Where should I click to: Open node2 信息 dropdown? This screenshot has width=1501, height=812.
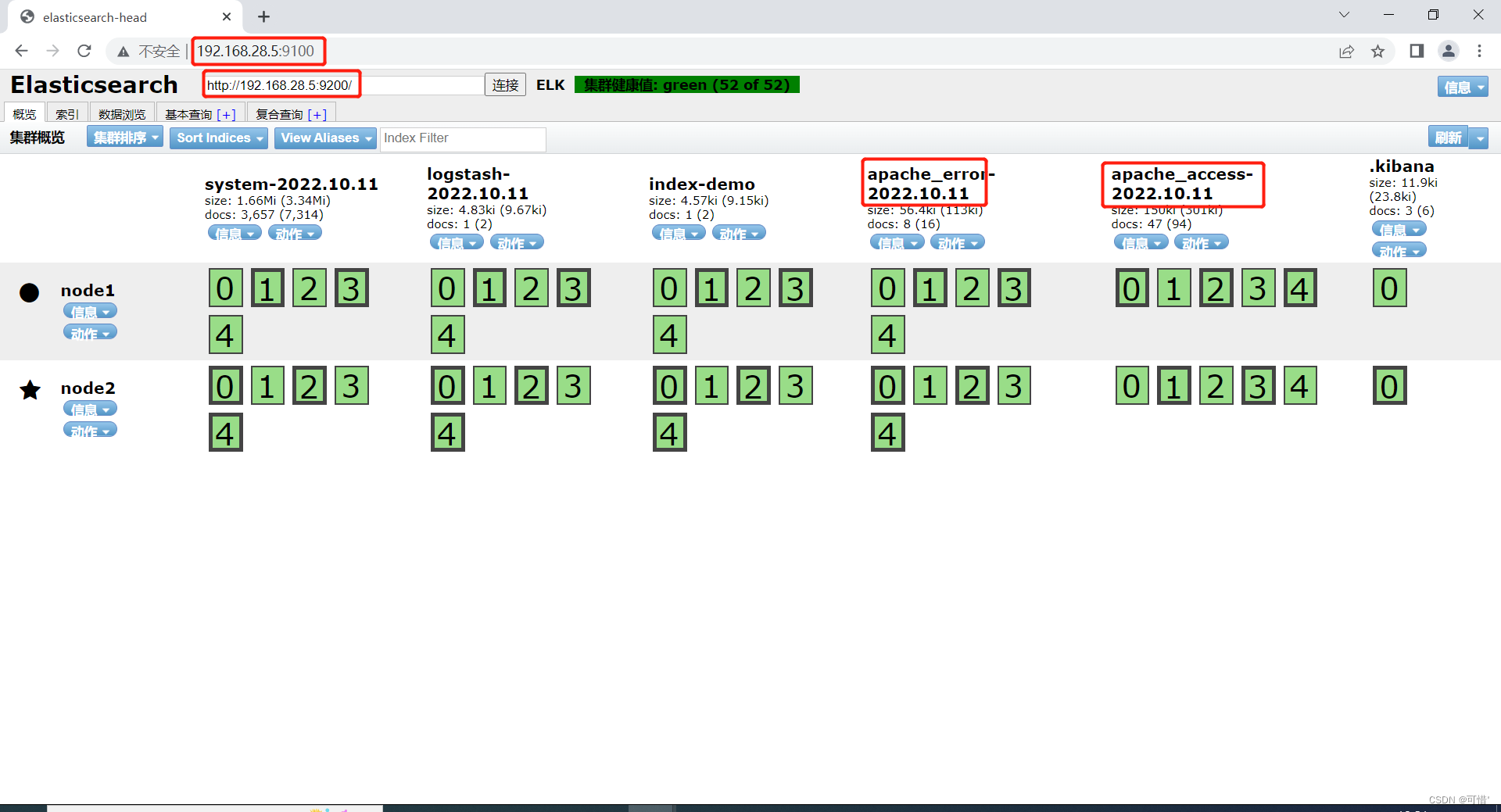[x=90, y=409]
